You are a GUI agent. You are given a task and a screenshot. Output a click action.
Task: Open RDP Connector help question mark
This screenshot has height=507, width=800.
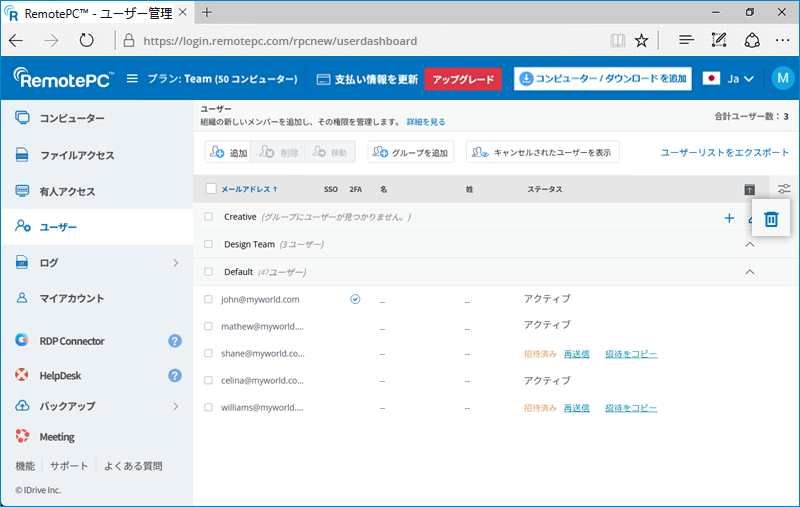pos(175,341)
